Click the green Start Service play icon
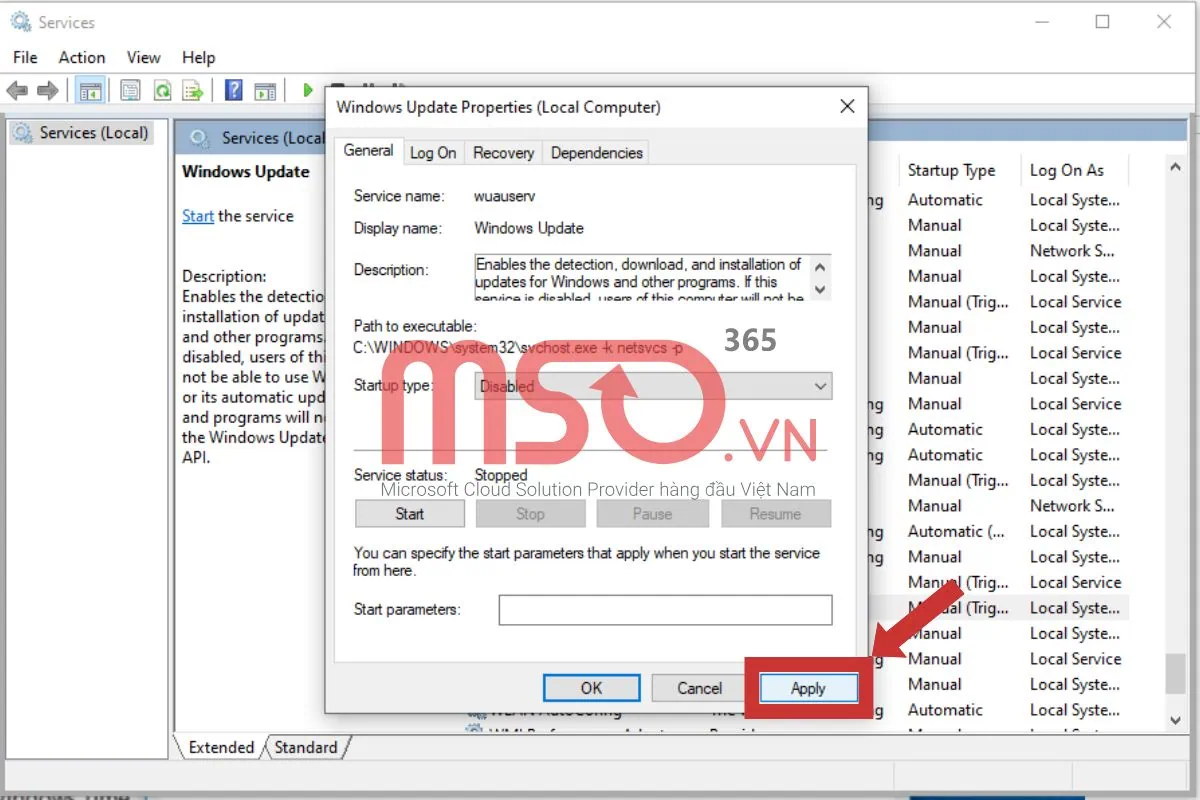This screenshot has height=800, width=1200. click(308, 91)
